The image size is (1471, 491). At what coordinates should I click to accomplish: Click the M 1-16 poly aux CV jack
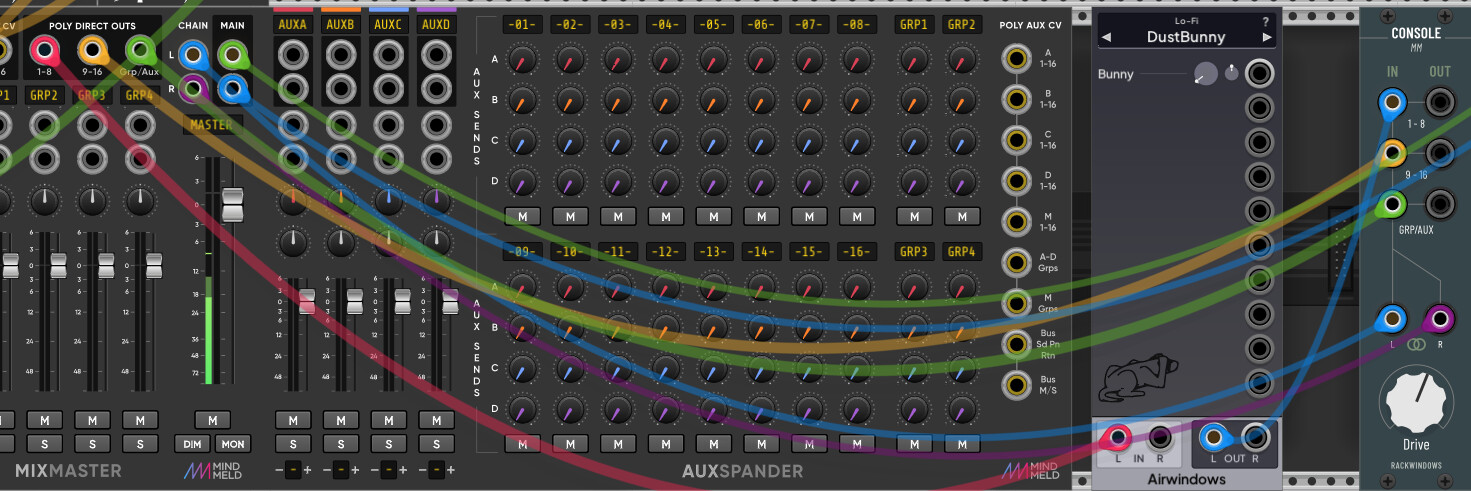coord(1017,221)
